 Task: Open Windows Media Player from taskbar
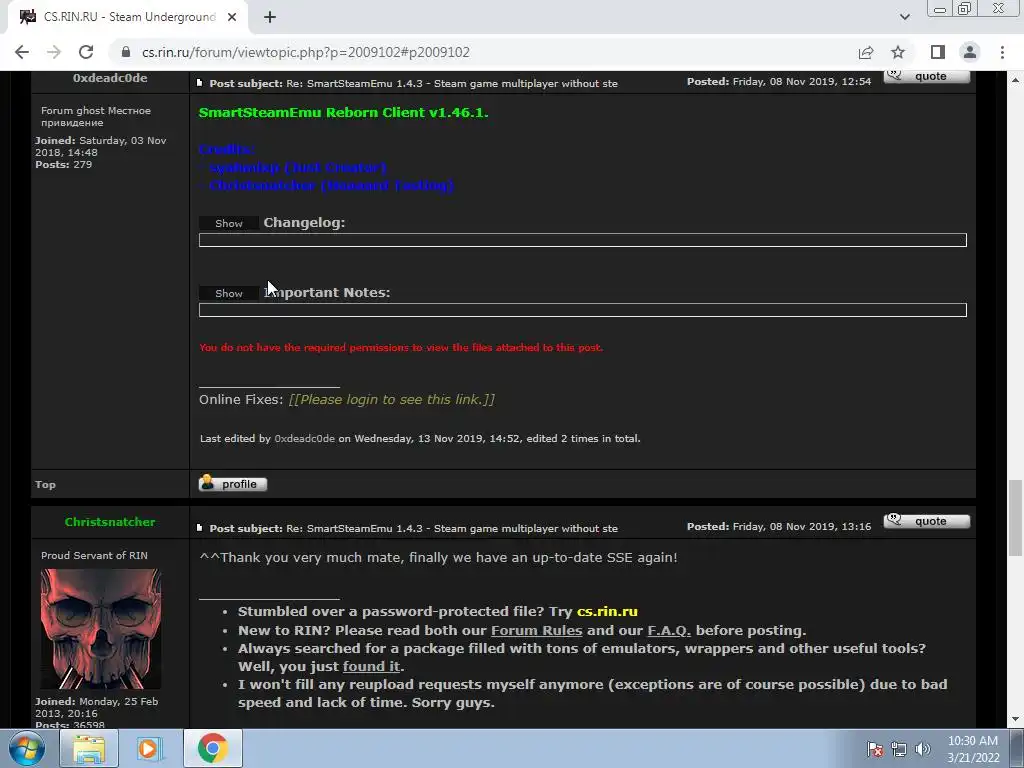pos(150,748)
